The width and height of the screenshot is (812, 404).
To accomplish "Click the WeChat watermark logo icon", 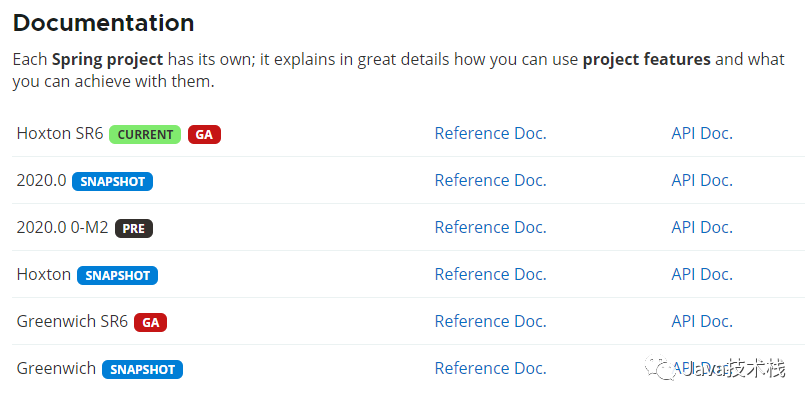I will click(658, 368).
